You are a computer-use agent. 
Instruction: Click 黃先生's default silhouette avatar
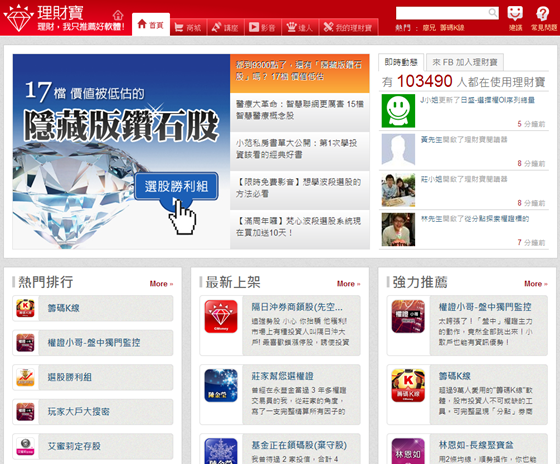click(398, 150)
